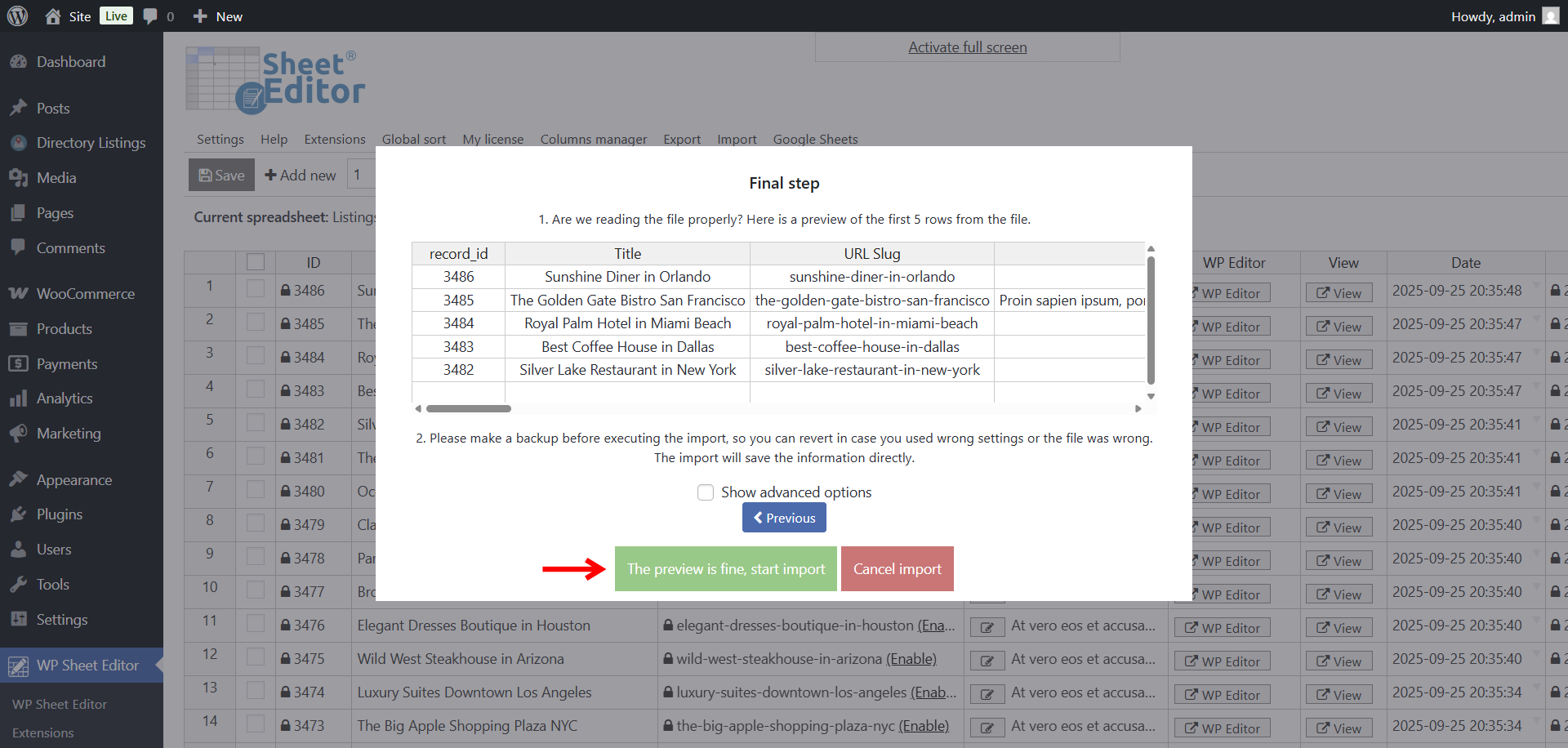
Task: Click the Live status badge
Action: (x=116, y=16)
